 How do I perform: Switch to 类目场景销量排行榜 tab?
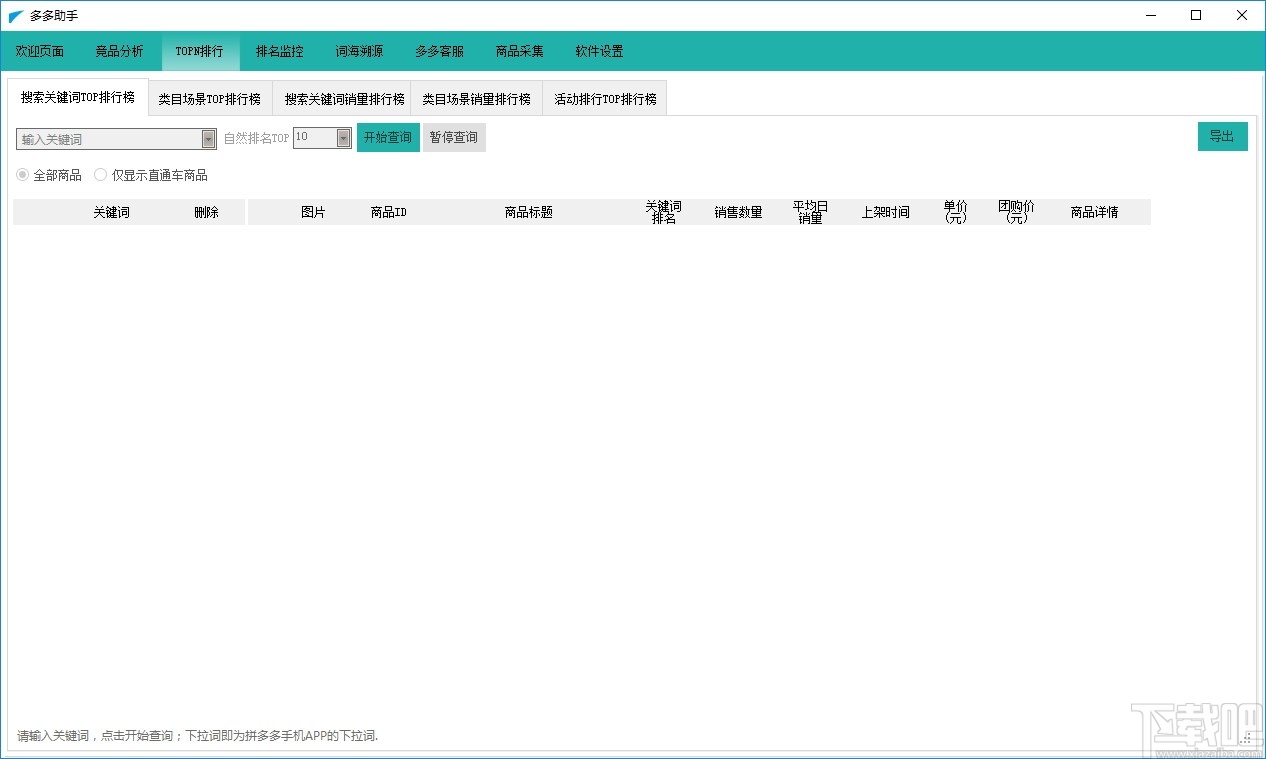click(477, 99)
